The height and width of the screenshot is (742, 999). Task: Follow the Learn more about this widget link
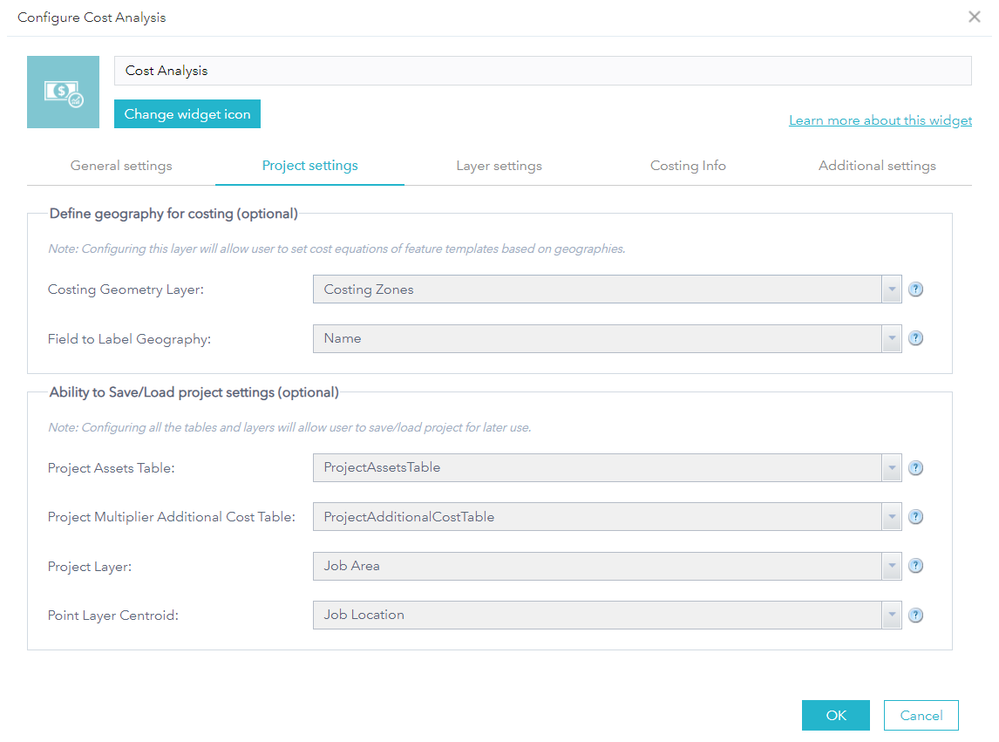(880, 121)
